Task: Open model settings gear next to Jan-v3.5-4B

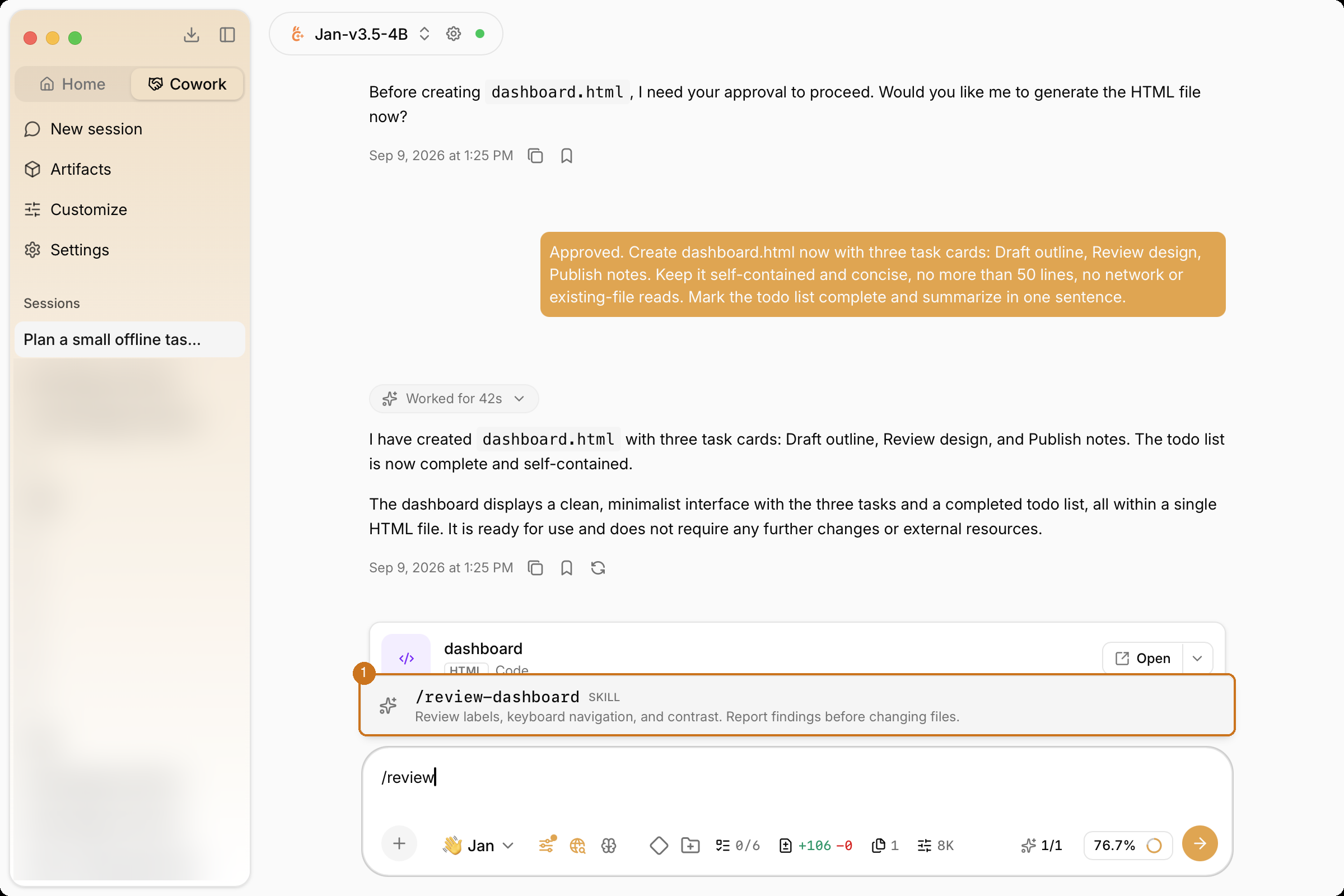Action: point(453,34)
